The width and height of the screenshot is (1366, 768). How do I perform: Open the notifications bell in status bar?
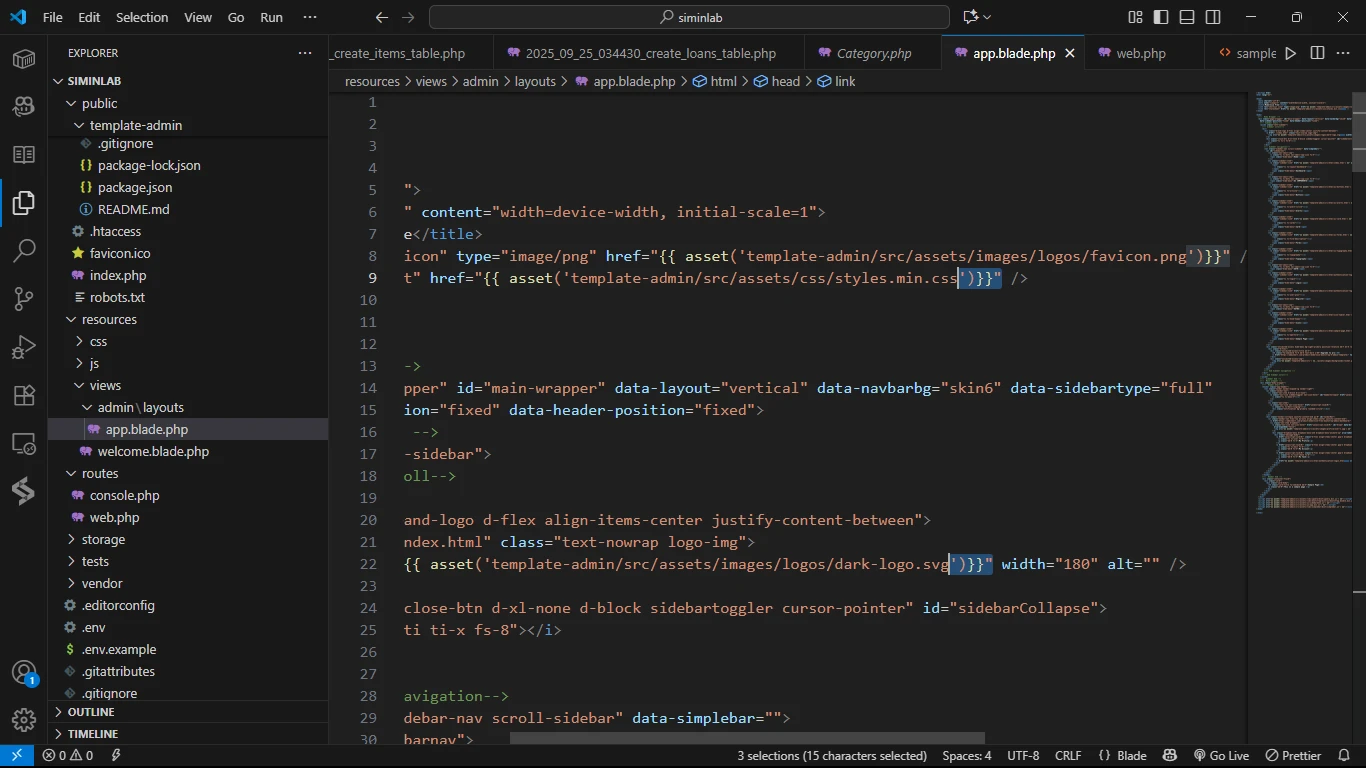pyautogui.click(x=1343, y=756)
